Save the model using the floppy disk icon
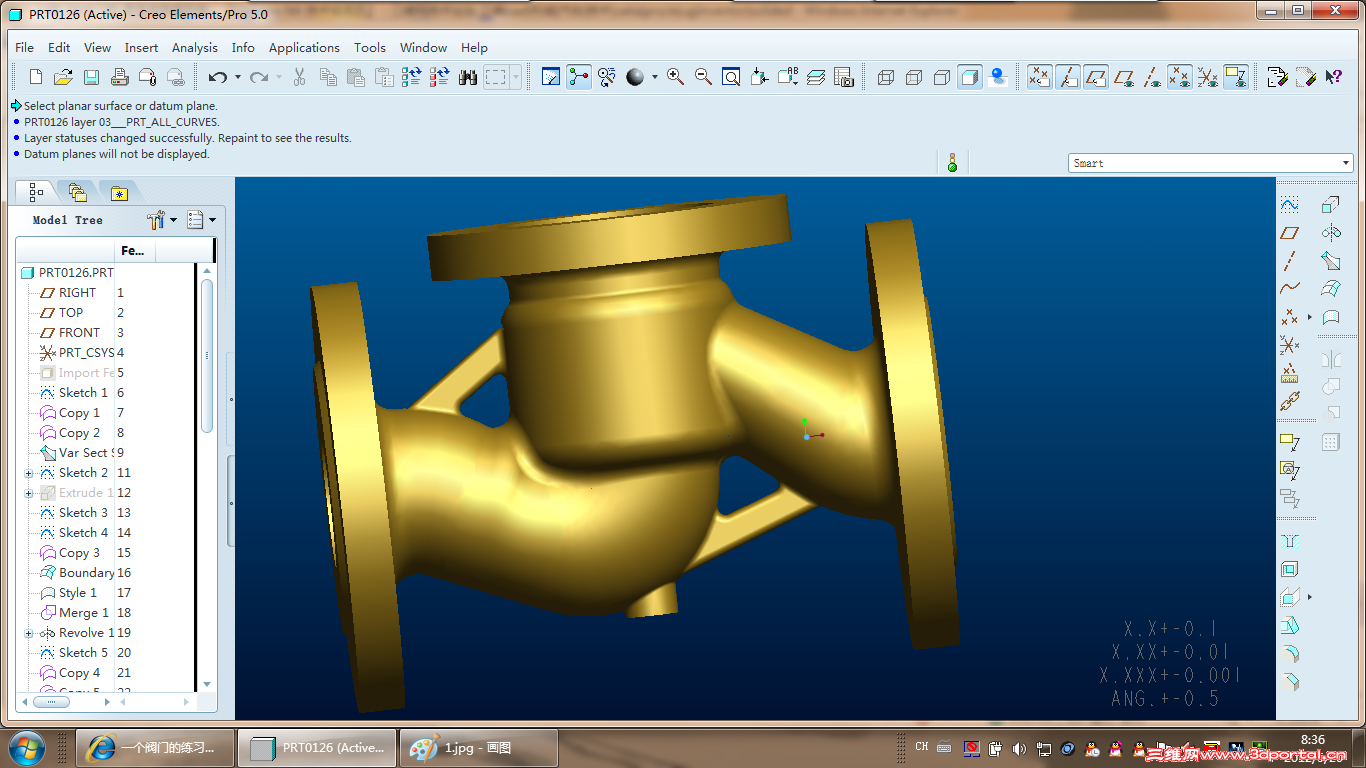Image resolution: width=1366 pixels, height=768 pixels. click(x=91, y=77)
